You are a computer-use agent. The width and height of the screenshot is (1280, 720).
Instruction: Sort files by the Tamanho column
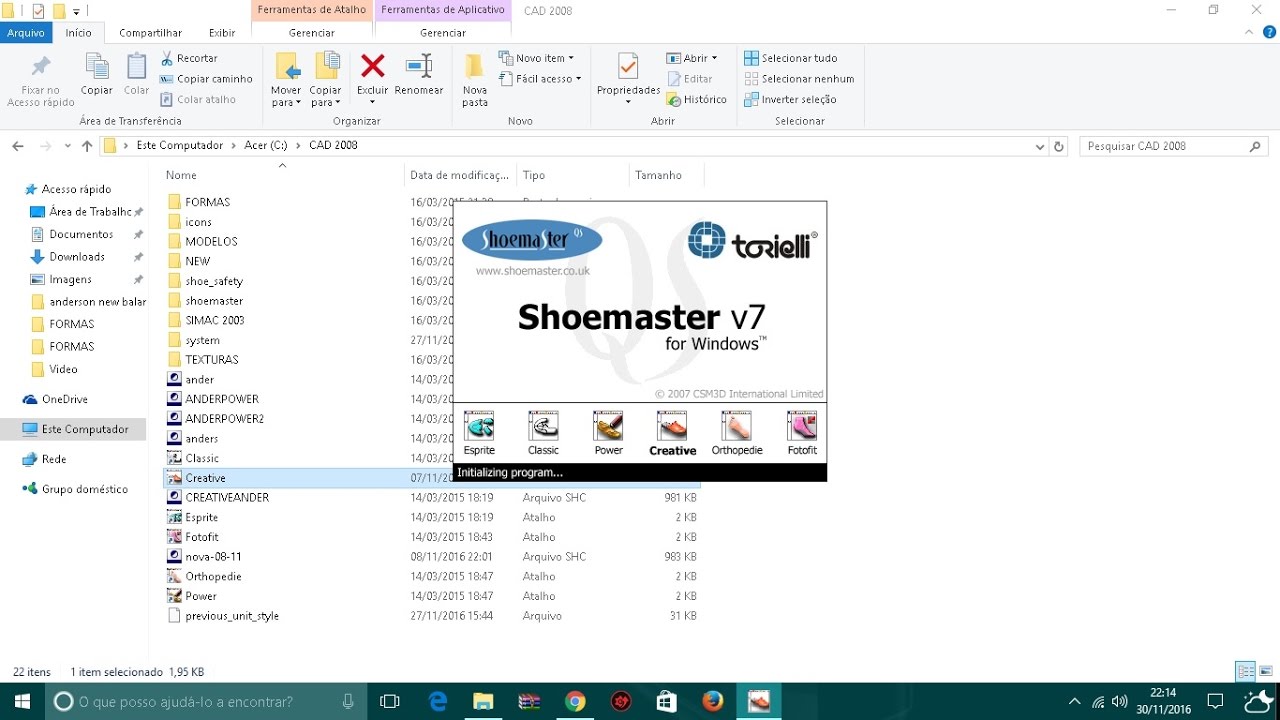666,175
